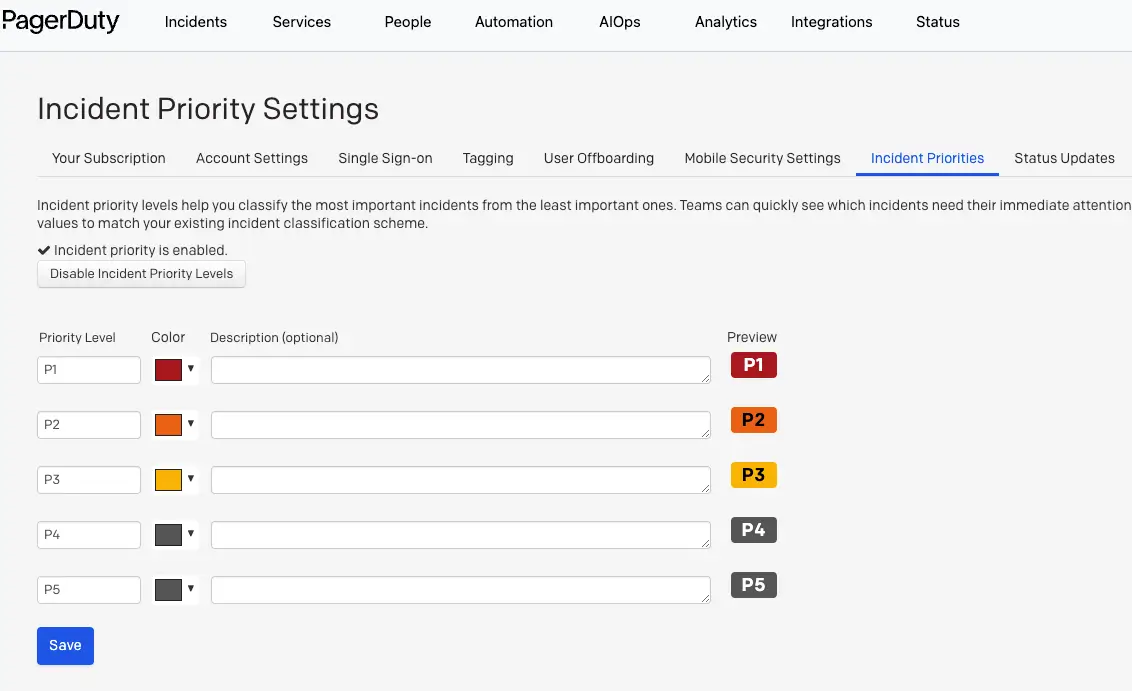Click the gray P4 color swatch
This screenshot has width=1132, height=691.
(168, 535)
